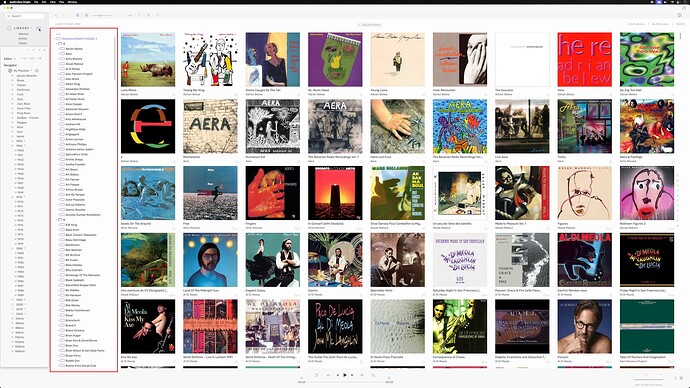Go back with the left arrow icon
The width and height of the screenshot is (690, 388).
pos(56,15)
